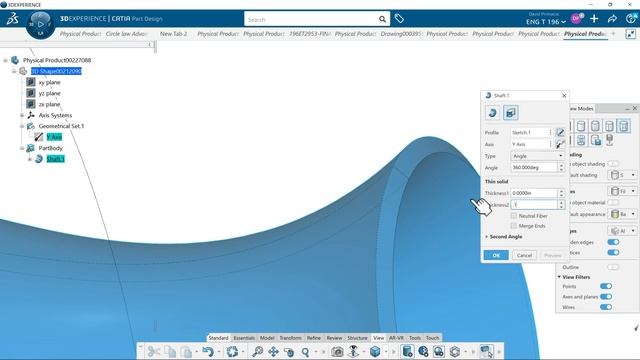
Task: Click the Rotate icon in bottom toolbar
Action: click(x=289, y=351)
